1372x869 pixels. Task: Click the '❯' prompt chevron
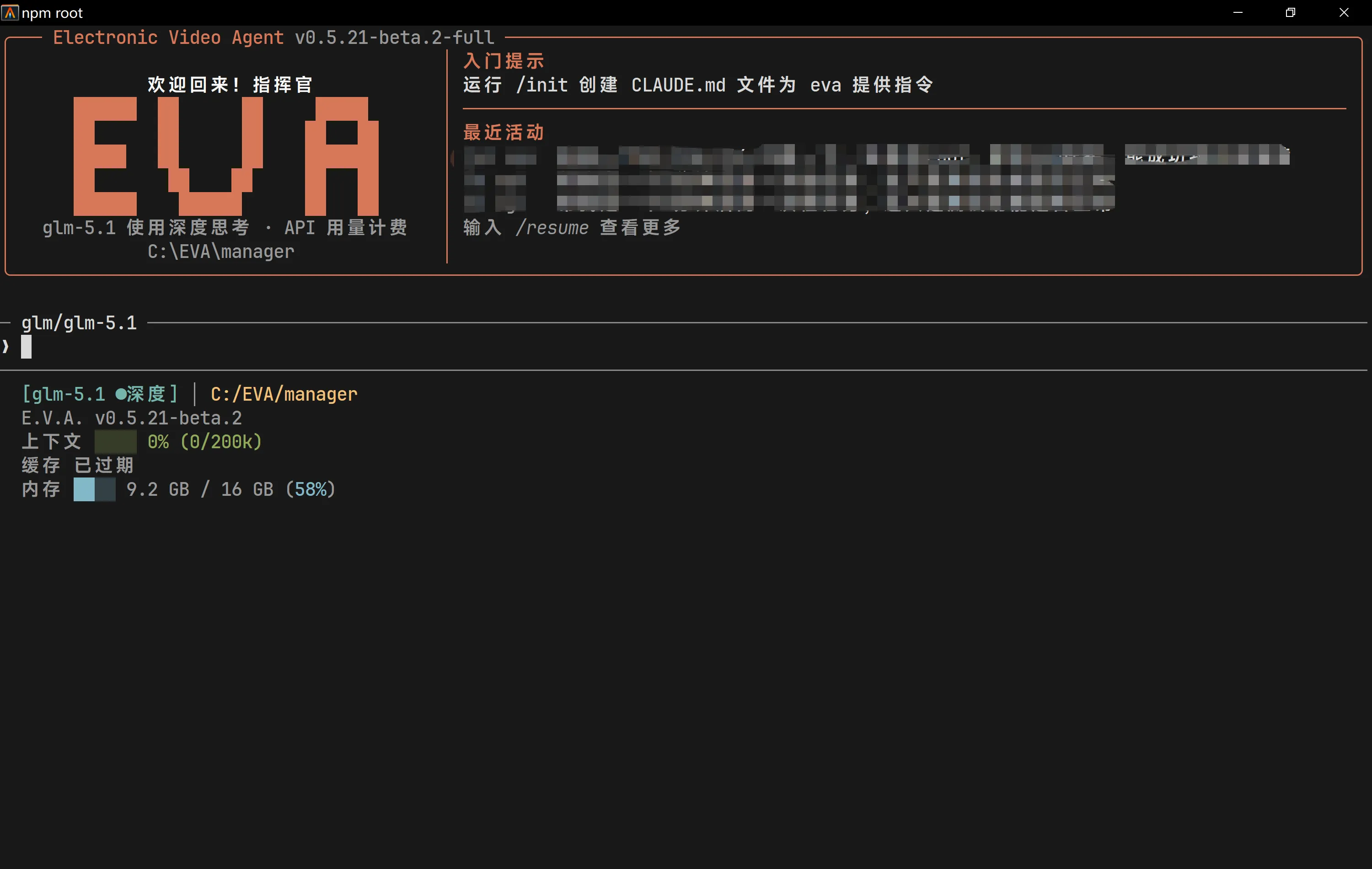coord(5,347)
